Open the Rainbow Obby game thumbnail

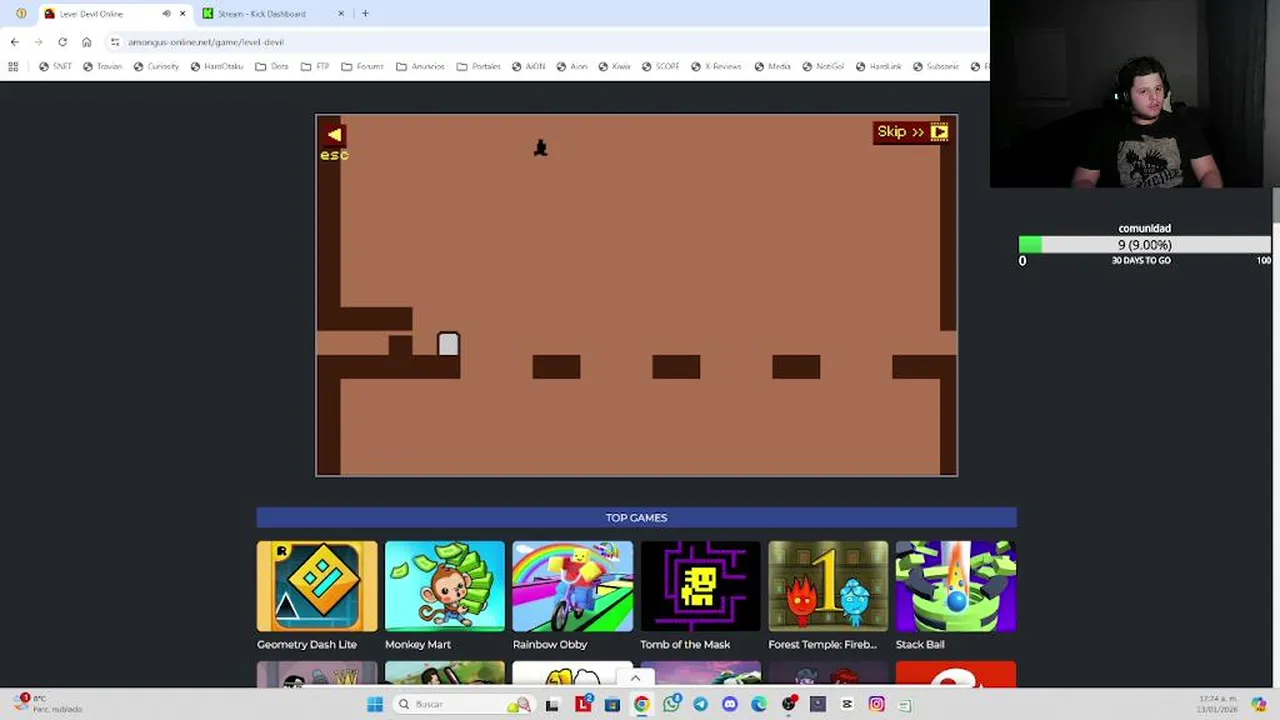coord(573,586)
